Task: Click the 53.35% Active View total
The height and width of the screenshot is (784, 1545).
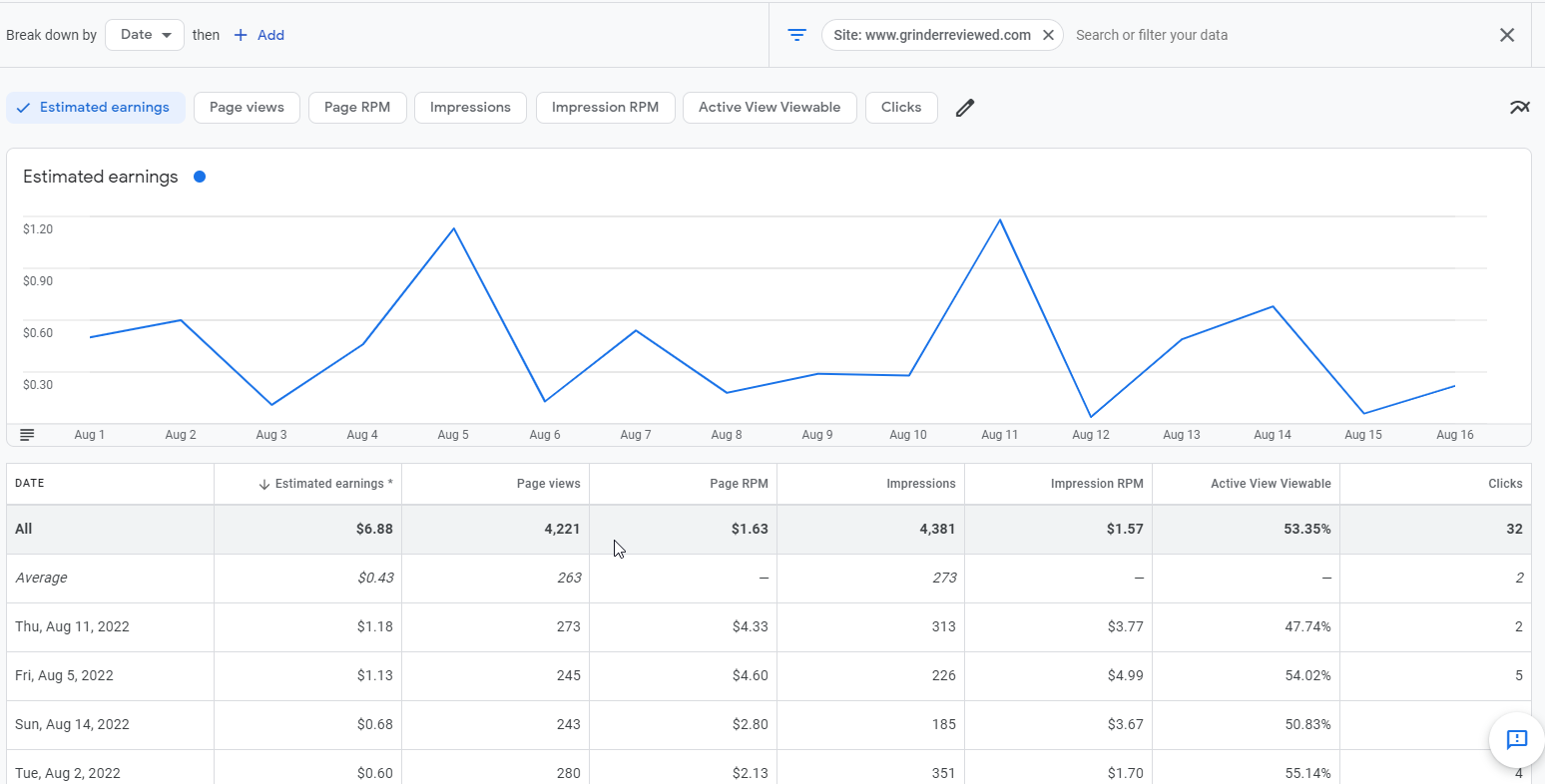Action: [1307, 529]
